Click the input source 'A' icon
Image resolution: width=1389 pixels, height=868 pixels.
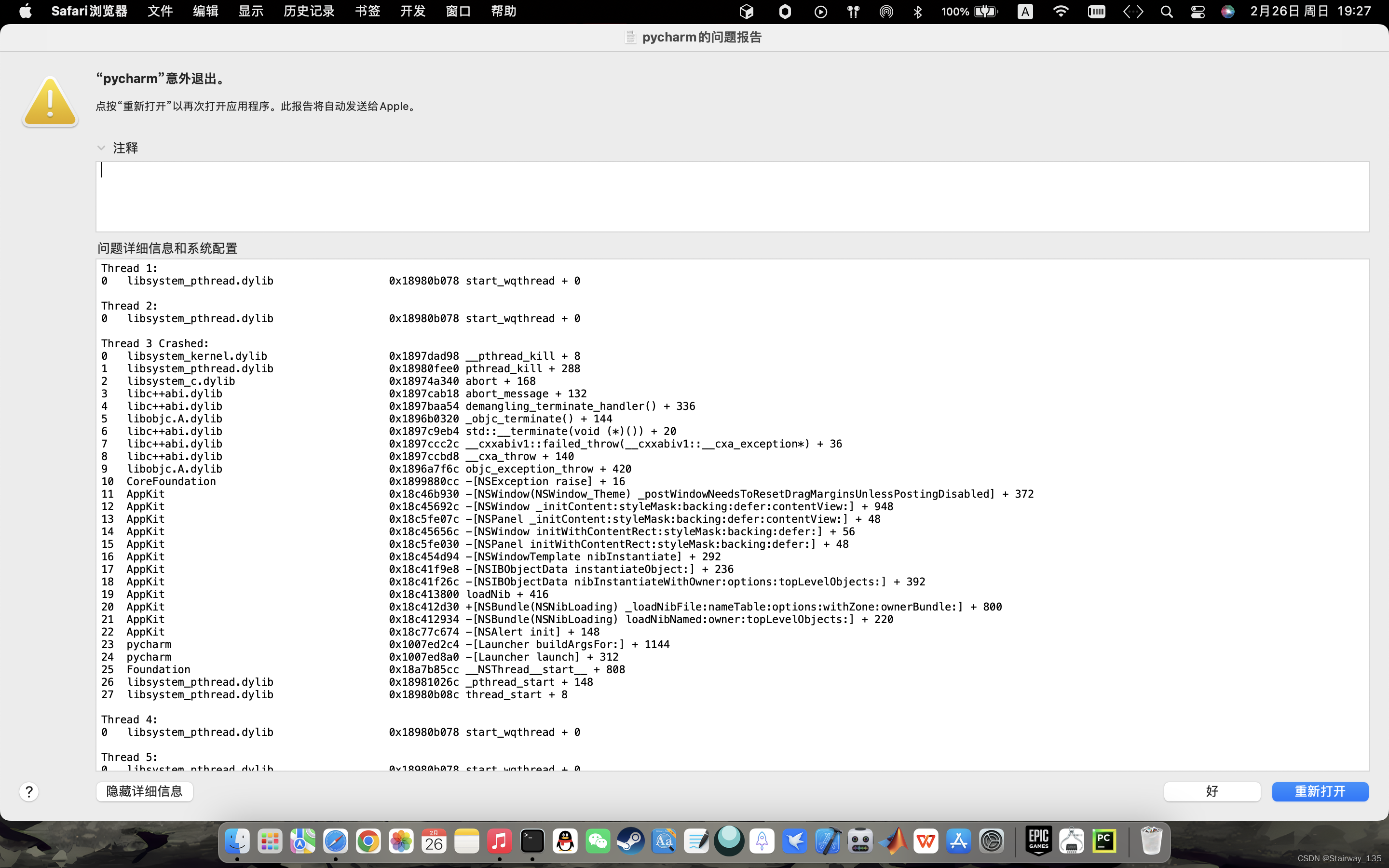coord(1025,12)
